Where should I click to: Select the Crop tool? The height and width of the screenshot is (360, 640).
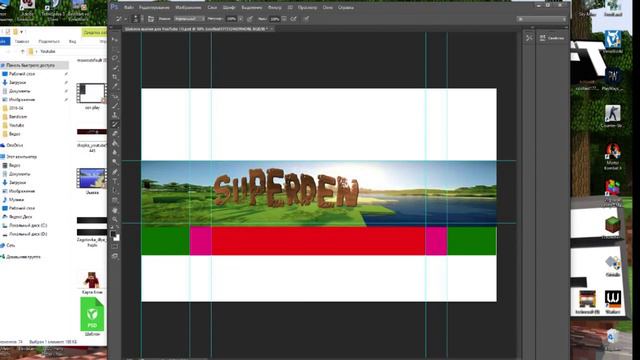[x=115, y=77]
